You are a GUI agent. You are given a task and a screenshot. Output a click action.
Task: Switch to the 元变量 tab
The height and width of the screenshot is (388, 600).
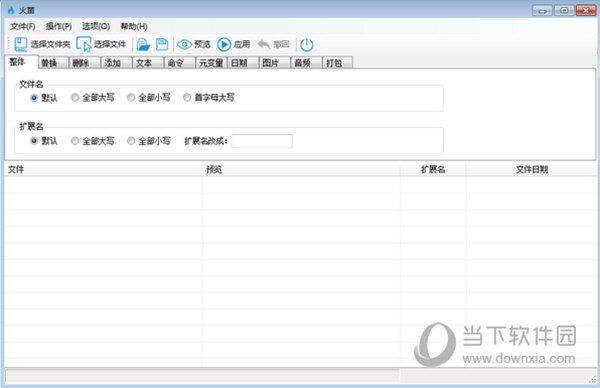pos(212,63)
